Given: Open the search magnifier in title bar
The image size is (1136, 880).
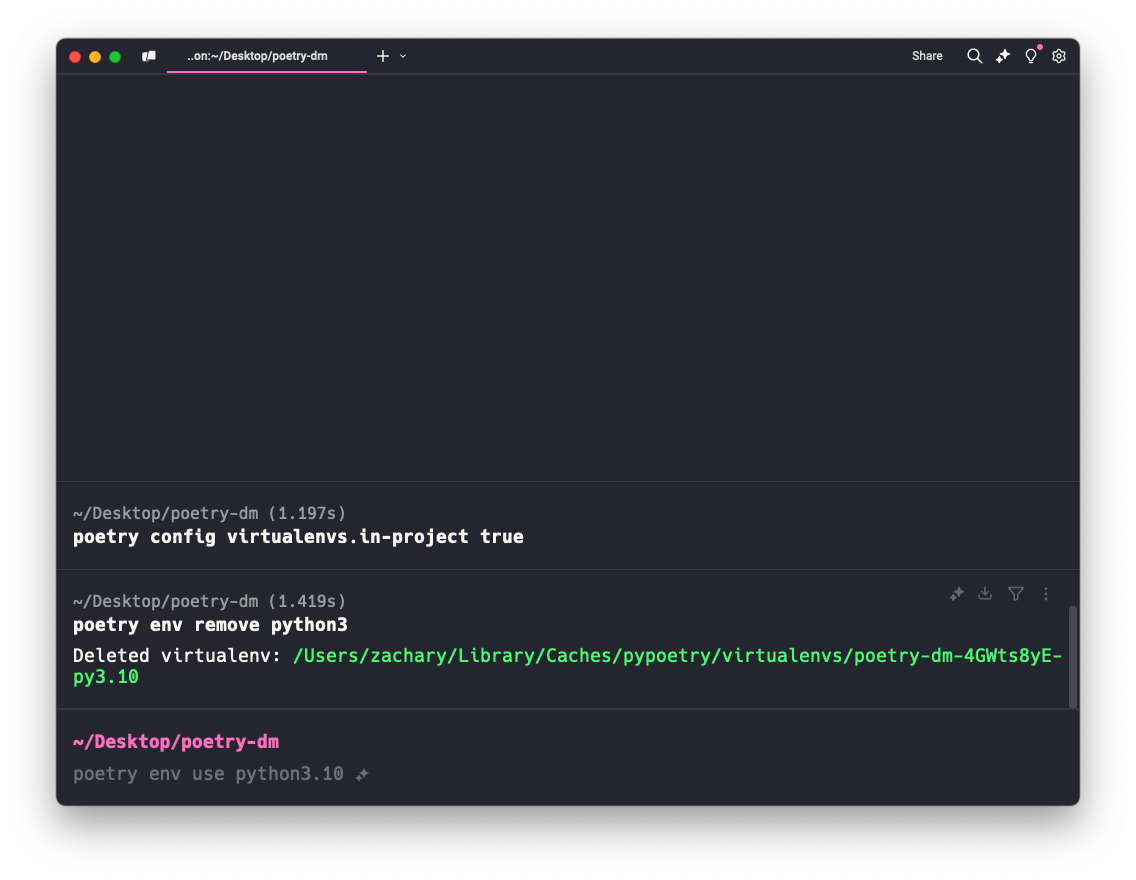Looking at the screenshot, I should click(x=974, y=56).
